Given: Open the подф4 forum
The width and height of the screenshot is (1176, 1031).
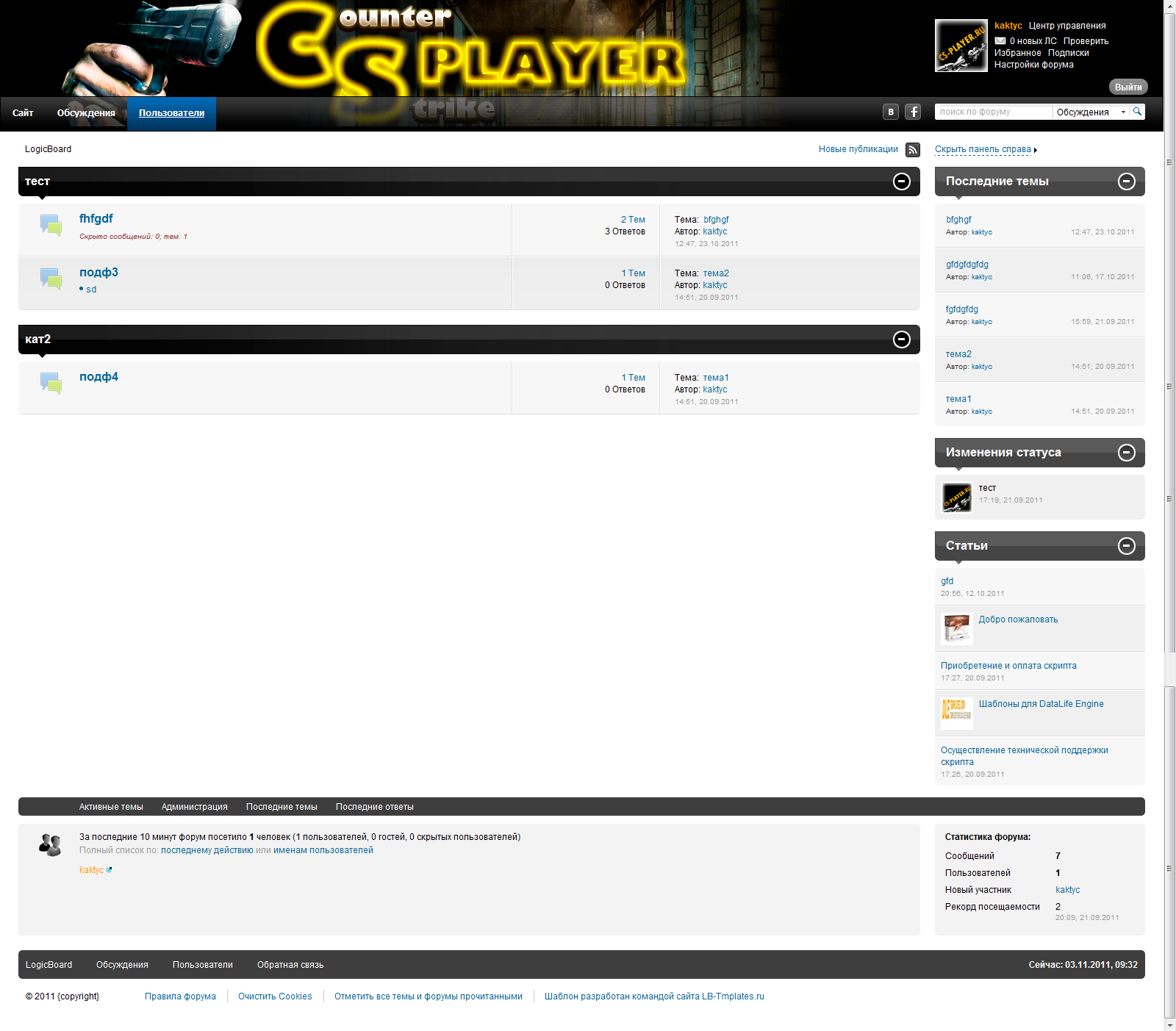Looking at the screenshot, I should coord(98,377).
